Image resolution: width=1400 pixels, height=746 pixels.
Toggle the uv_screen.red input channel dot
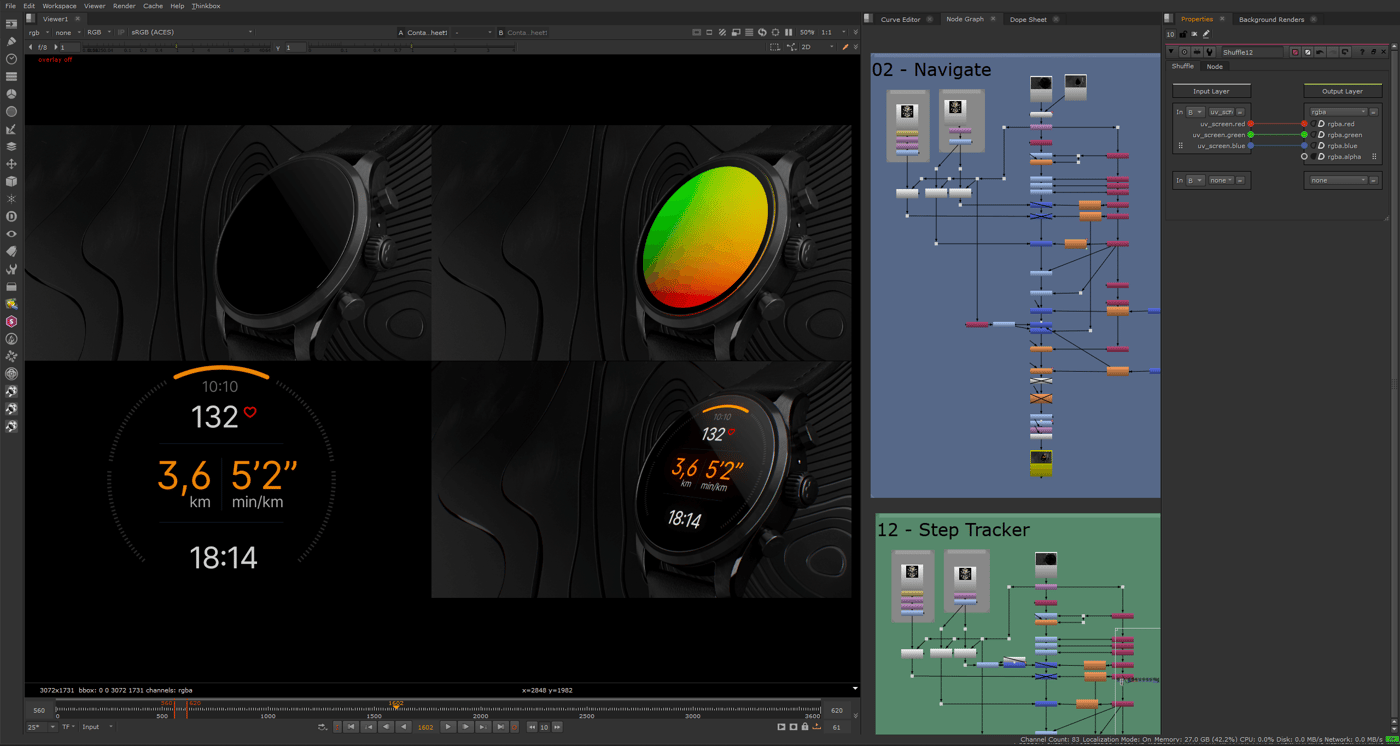tap(1251, 124)
